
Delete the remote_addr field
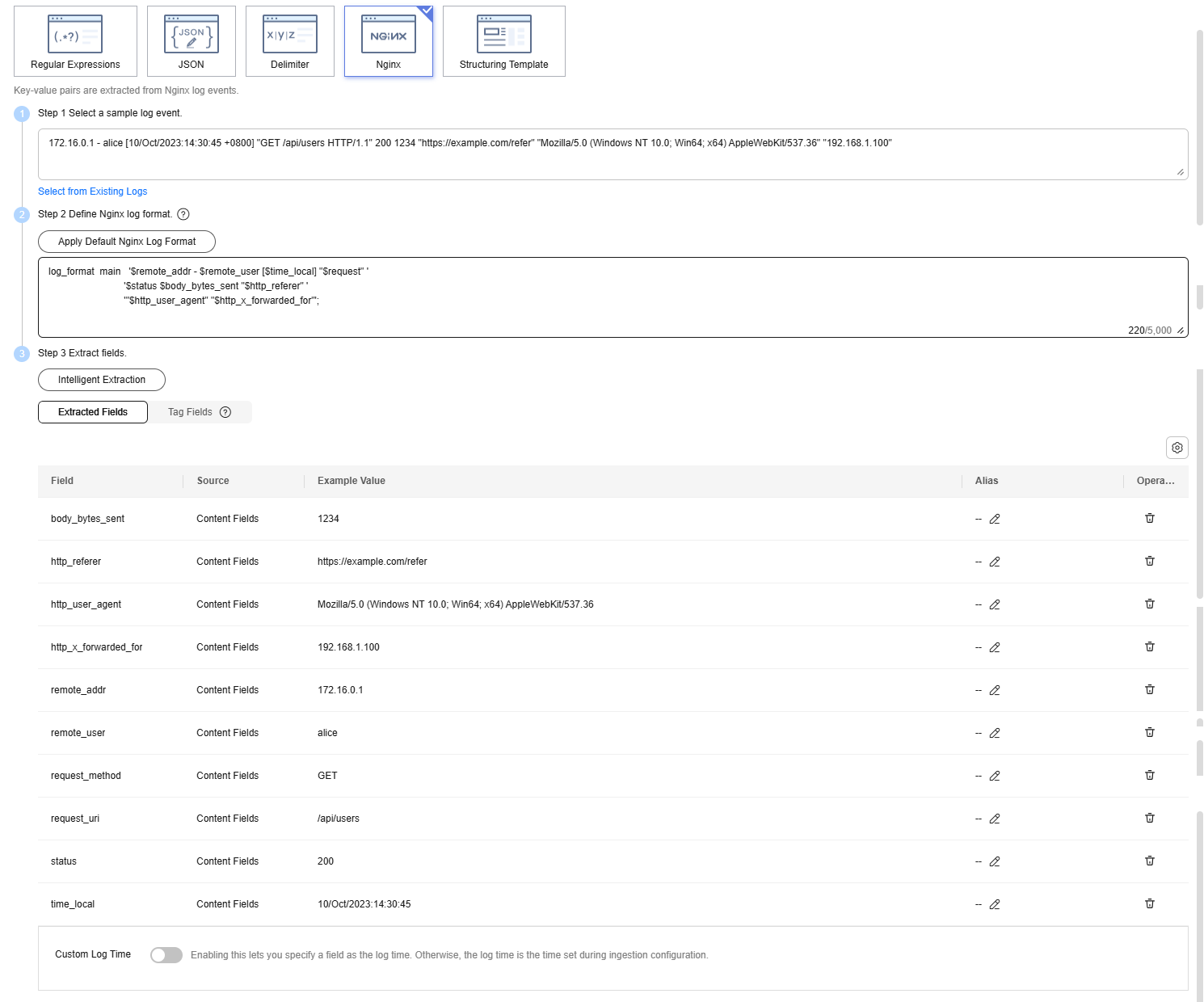(1149, 690)
